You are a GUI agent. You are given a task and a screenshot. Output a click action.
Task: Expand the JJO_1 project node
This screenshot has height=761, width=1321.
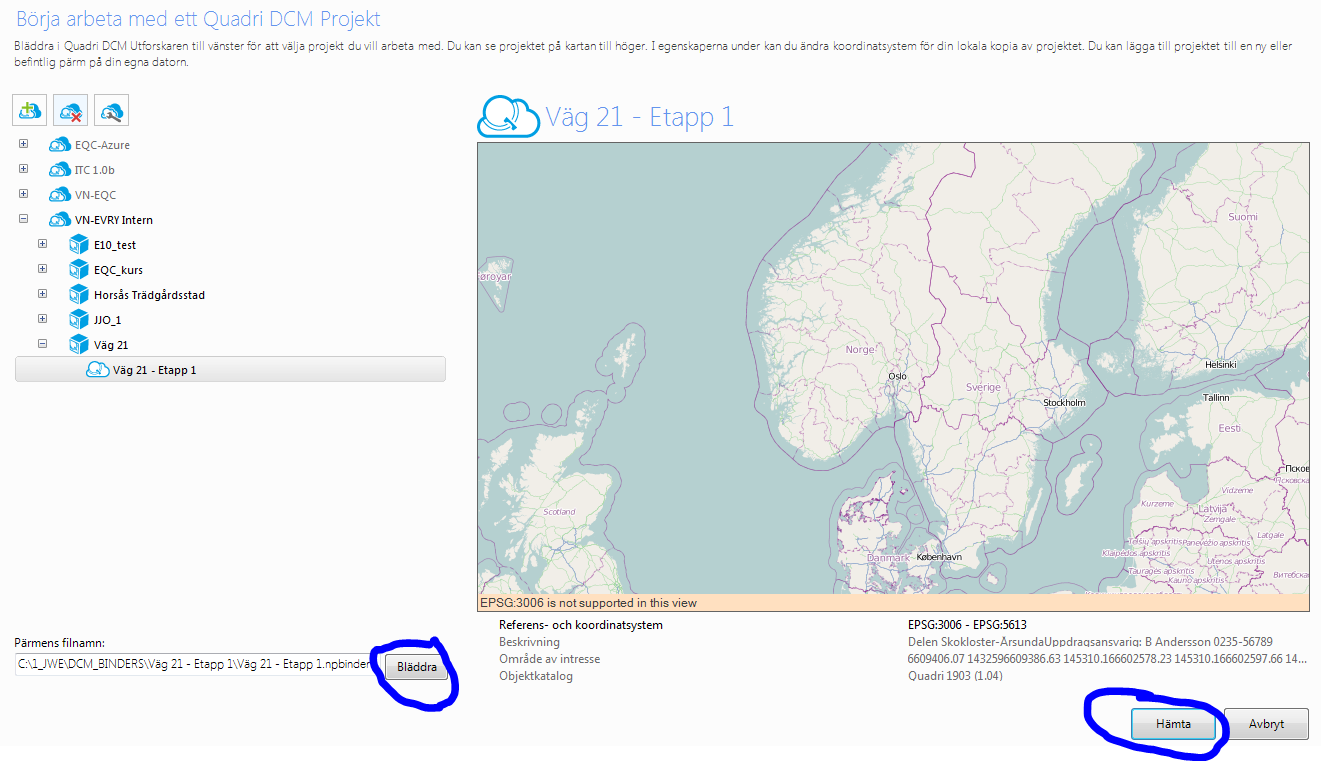click(42, 319)
